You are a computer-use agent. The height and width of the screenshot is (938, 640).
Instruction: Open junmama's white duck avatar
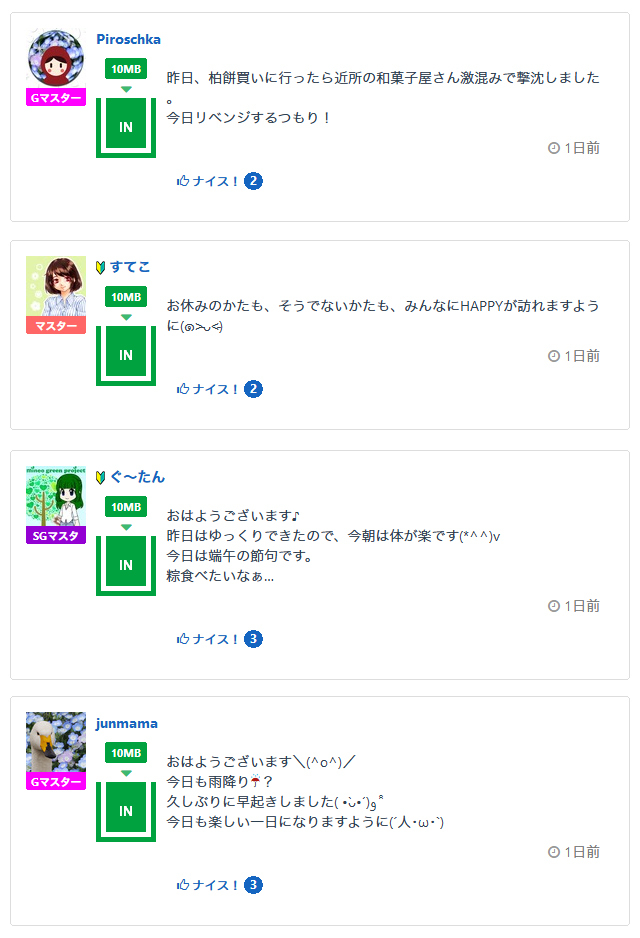click(x=55, y=742)
